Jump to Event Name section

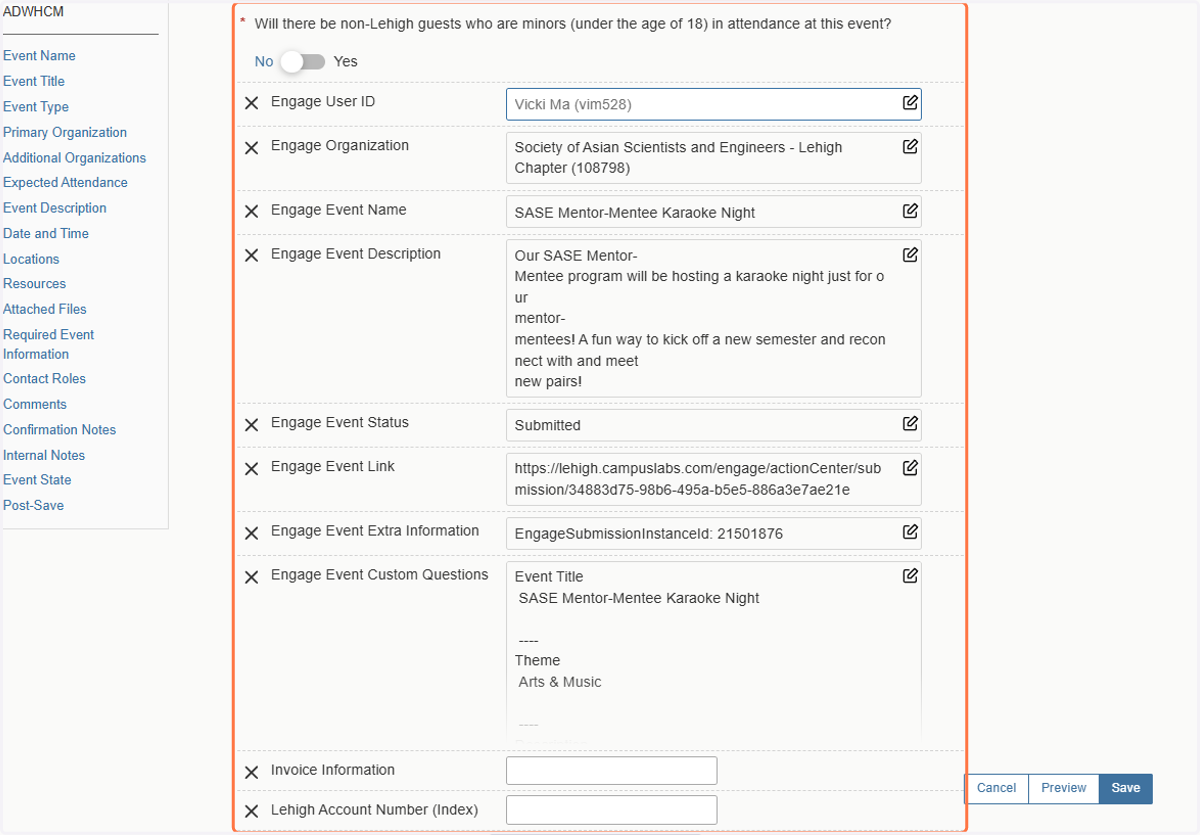point(39,56)
